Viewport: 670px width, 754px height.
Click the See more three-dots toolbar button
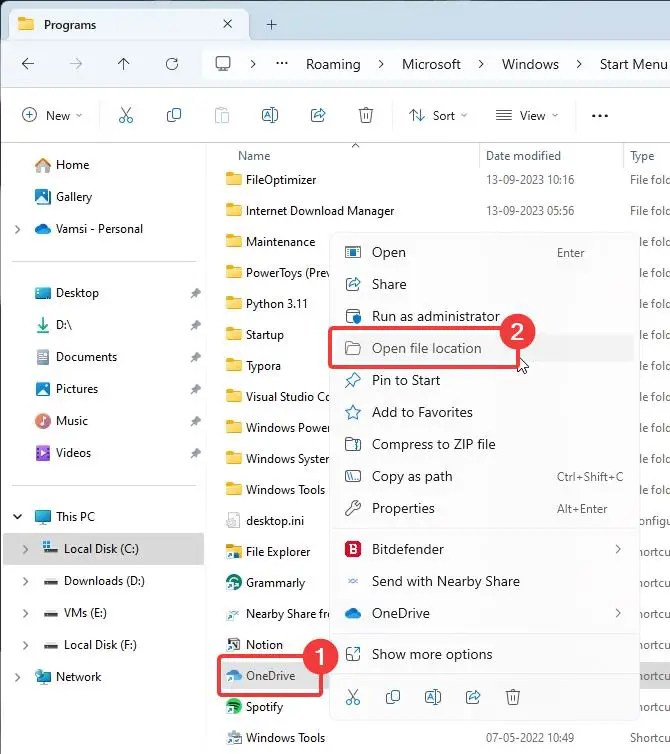[600, 116]
